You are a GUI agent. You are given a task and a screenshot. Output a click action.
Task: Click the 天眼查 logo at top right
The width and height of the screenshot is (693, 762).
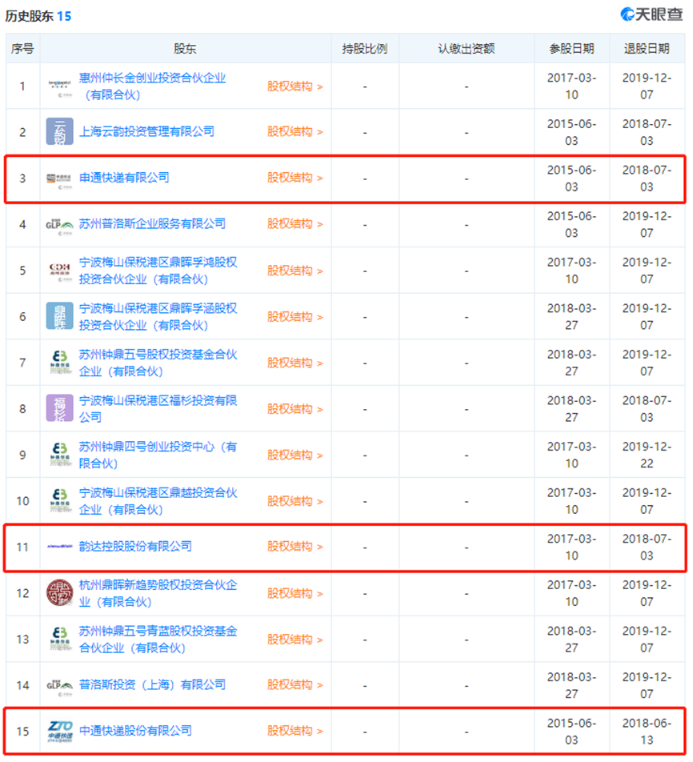coord(652,14)
